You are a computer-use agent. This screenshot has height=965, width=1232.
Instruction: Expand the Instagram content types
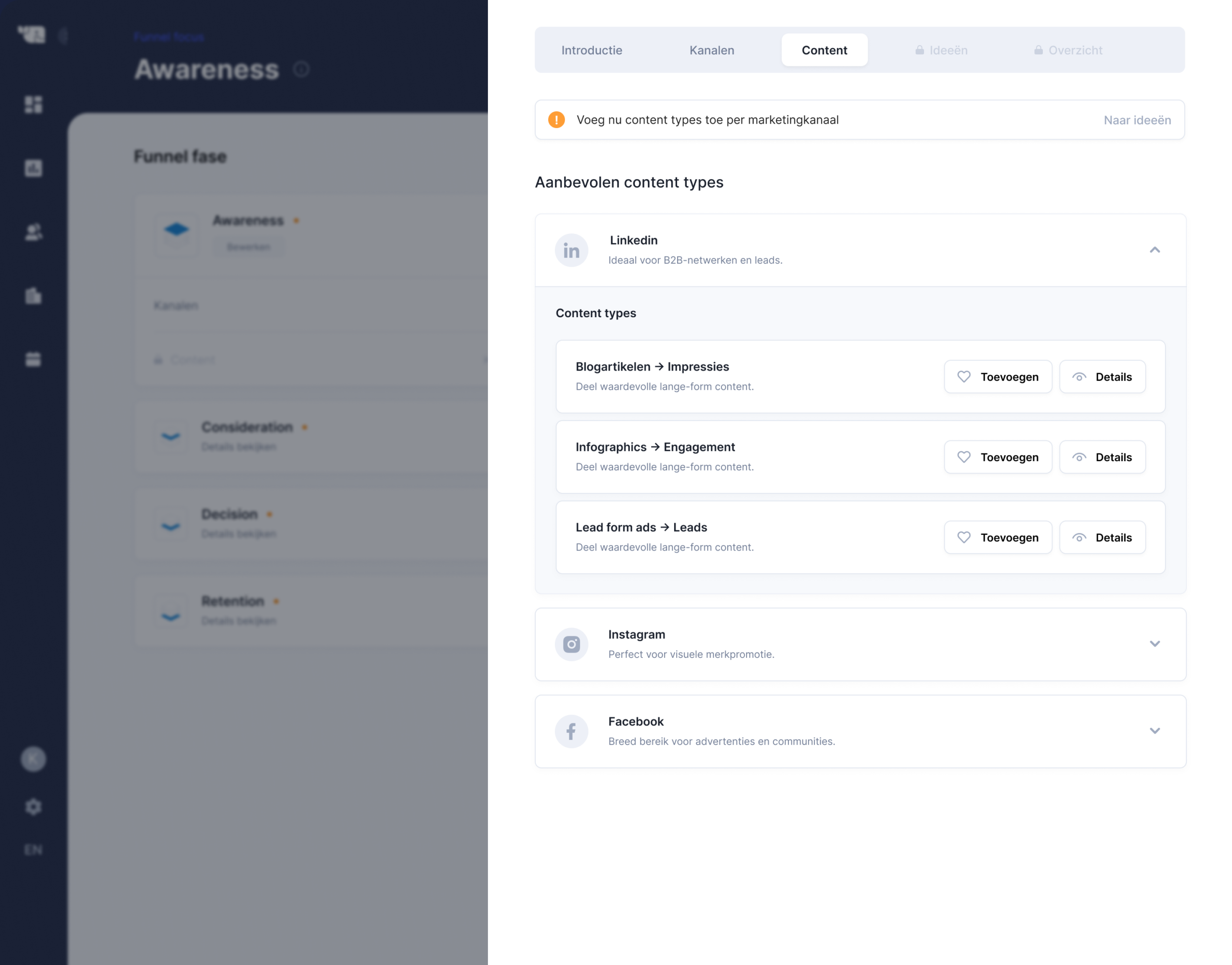[x=1155, y=644]
